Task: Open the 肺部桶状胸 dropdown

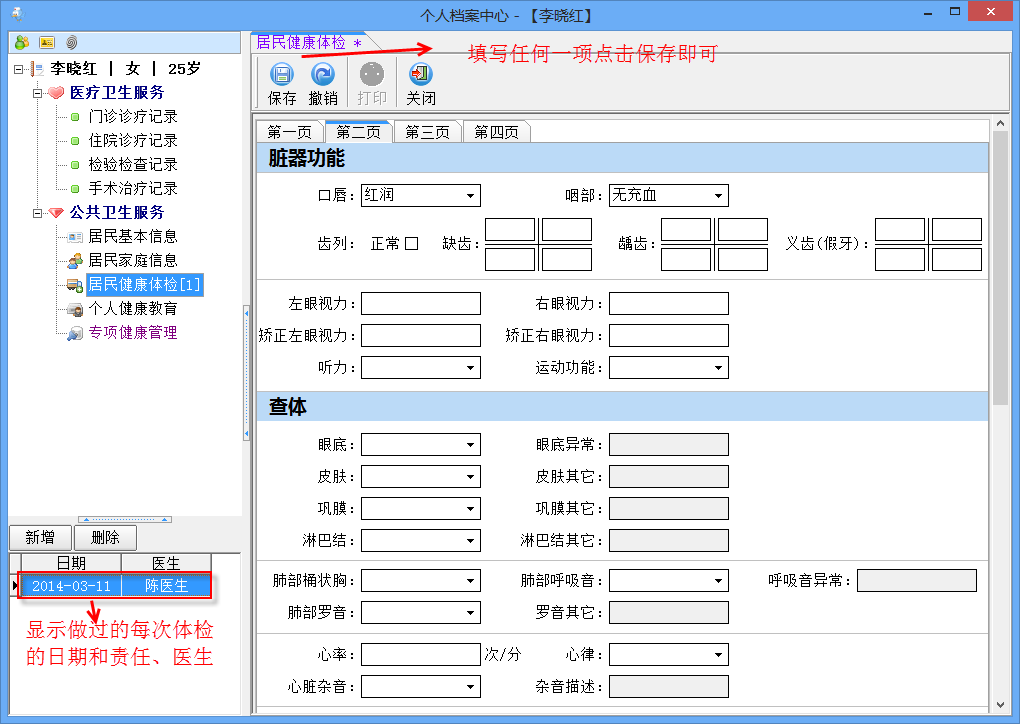Action: (x=470, y=581)
